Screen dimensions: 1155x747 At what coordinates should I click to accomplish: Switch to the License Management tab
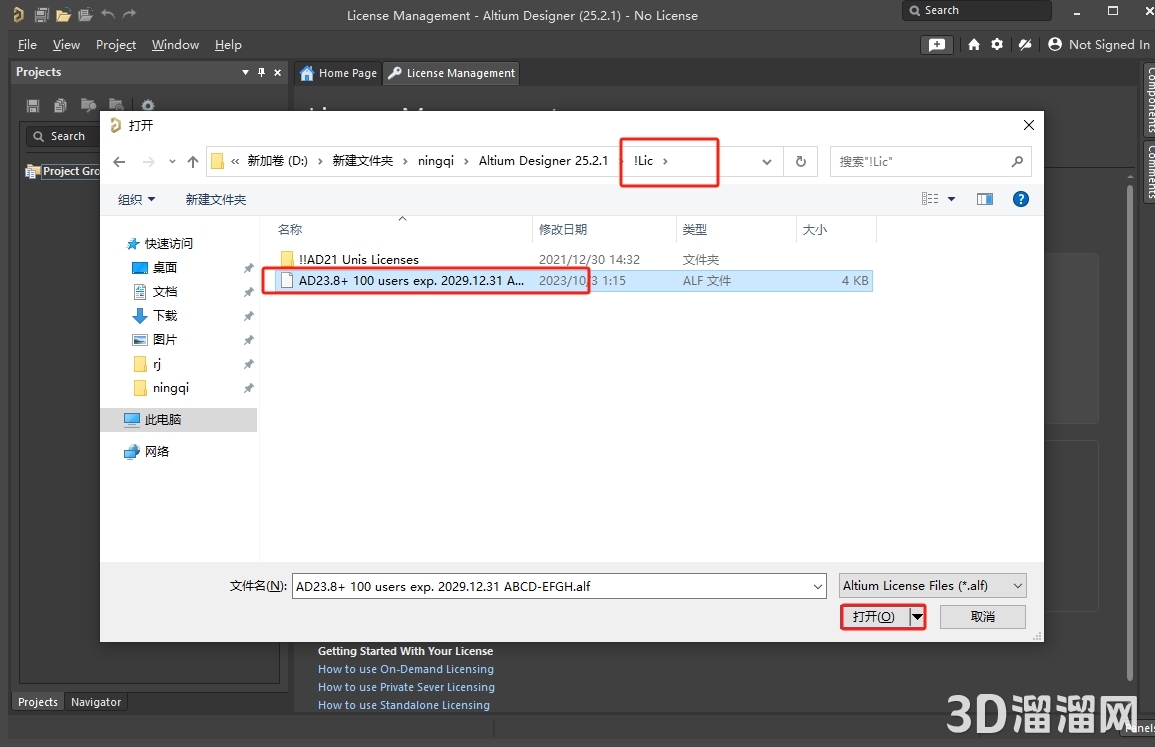pyautogui.click(x=452, y=73)
